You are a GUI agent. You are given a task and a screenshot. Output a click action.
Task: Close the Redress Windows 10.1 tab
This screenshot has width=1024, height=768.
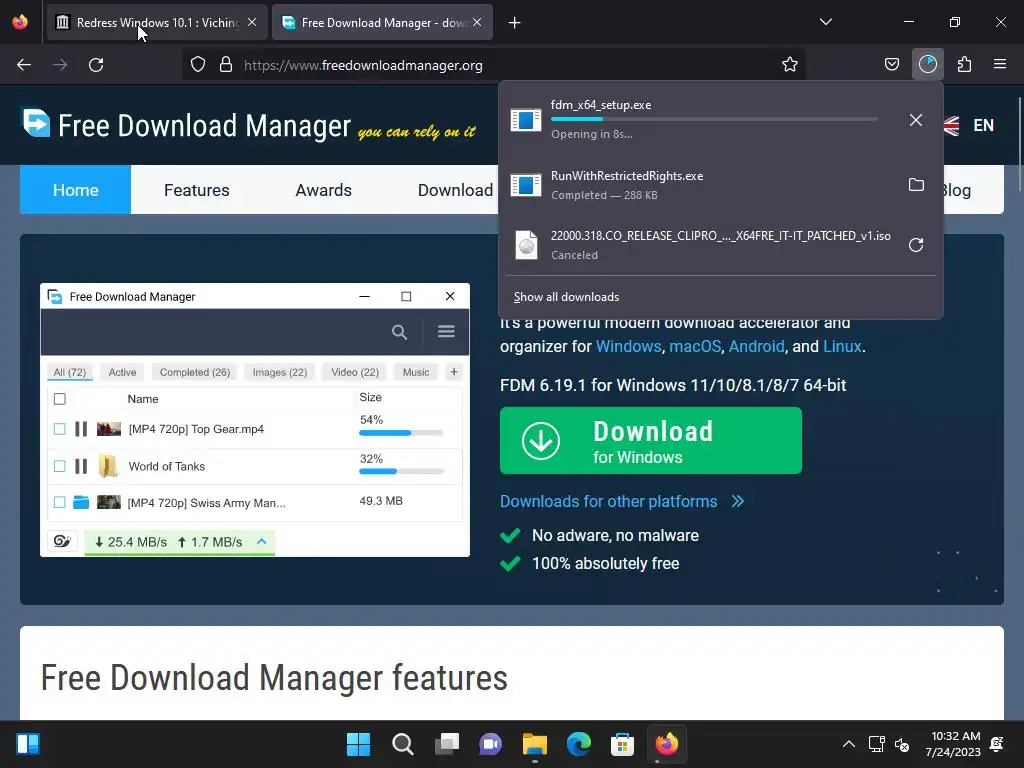pos(251,22)
